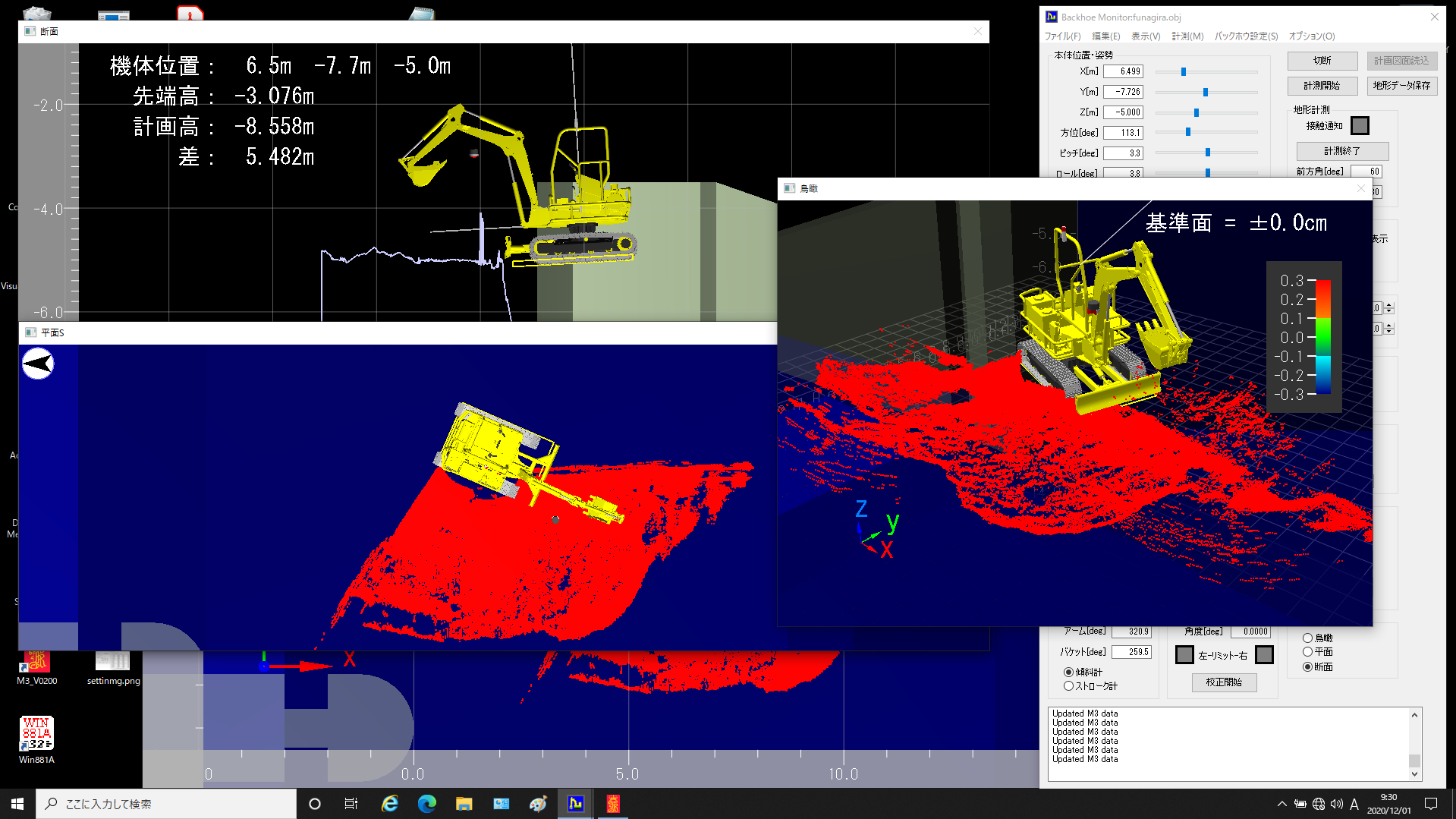Click the アーム[deg] value field

(1131, 632)
